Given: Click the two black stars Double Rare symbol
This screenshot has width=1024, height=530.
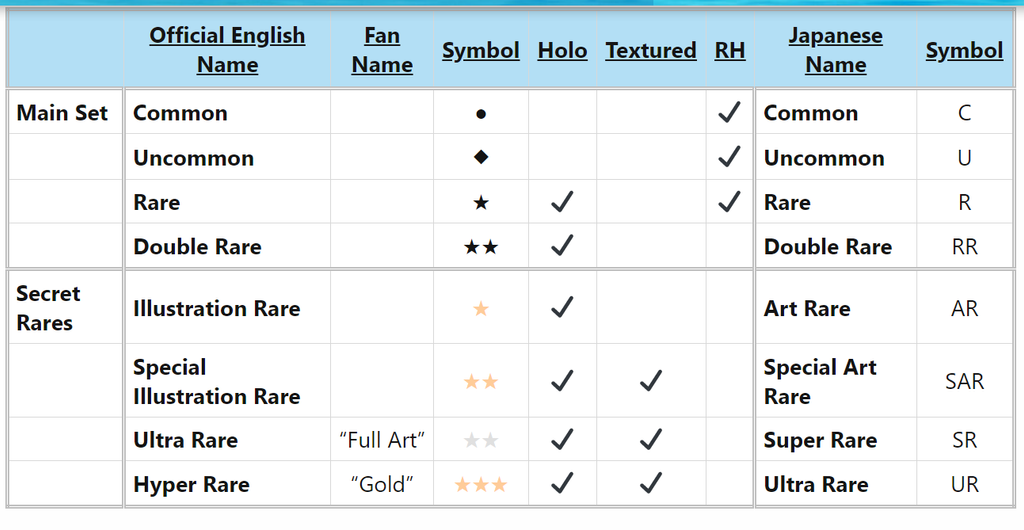Looking at the screenshot, I should [481, 247].
